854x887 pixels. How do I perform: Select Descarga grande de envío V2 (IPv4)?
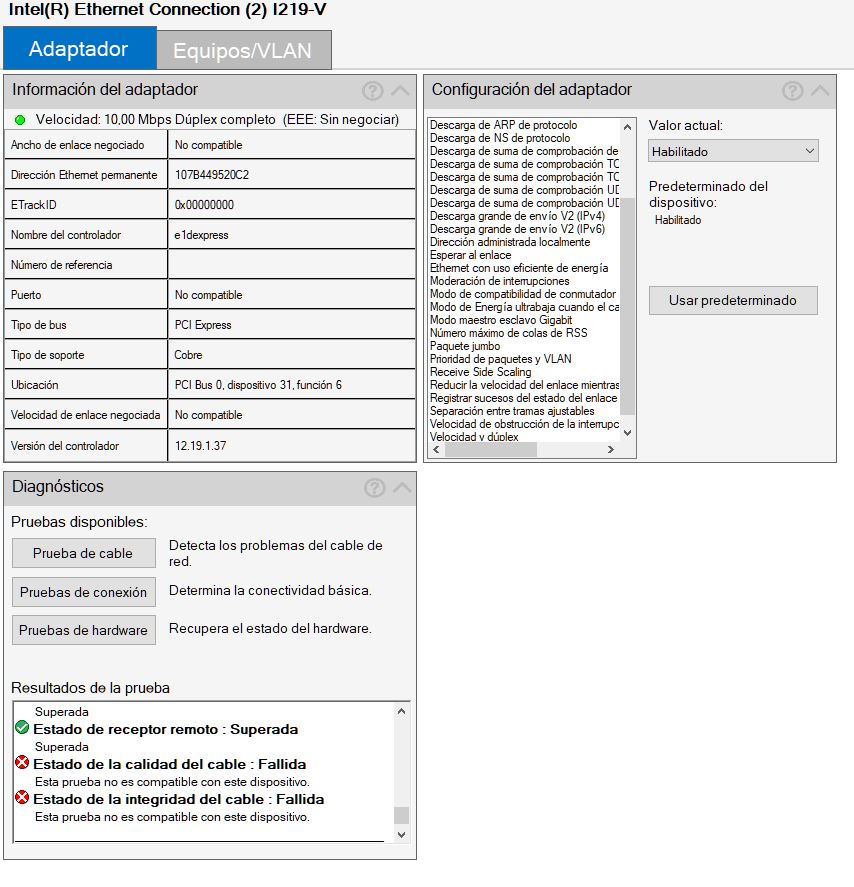click(x=517, y=216)
